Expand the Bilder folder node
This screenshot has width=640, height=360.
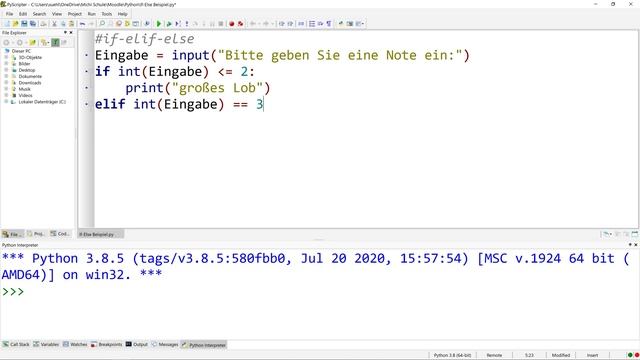tap(6, 64)
